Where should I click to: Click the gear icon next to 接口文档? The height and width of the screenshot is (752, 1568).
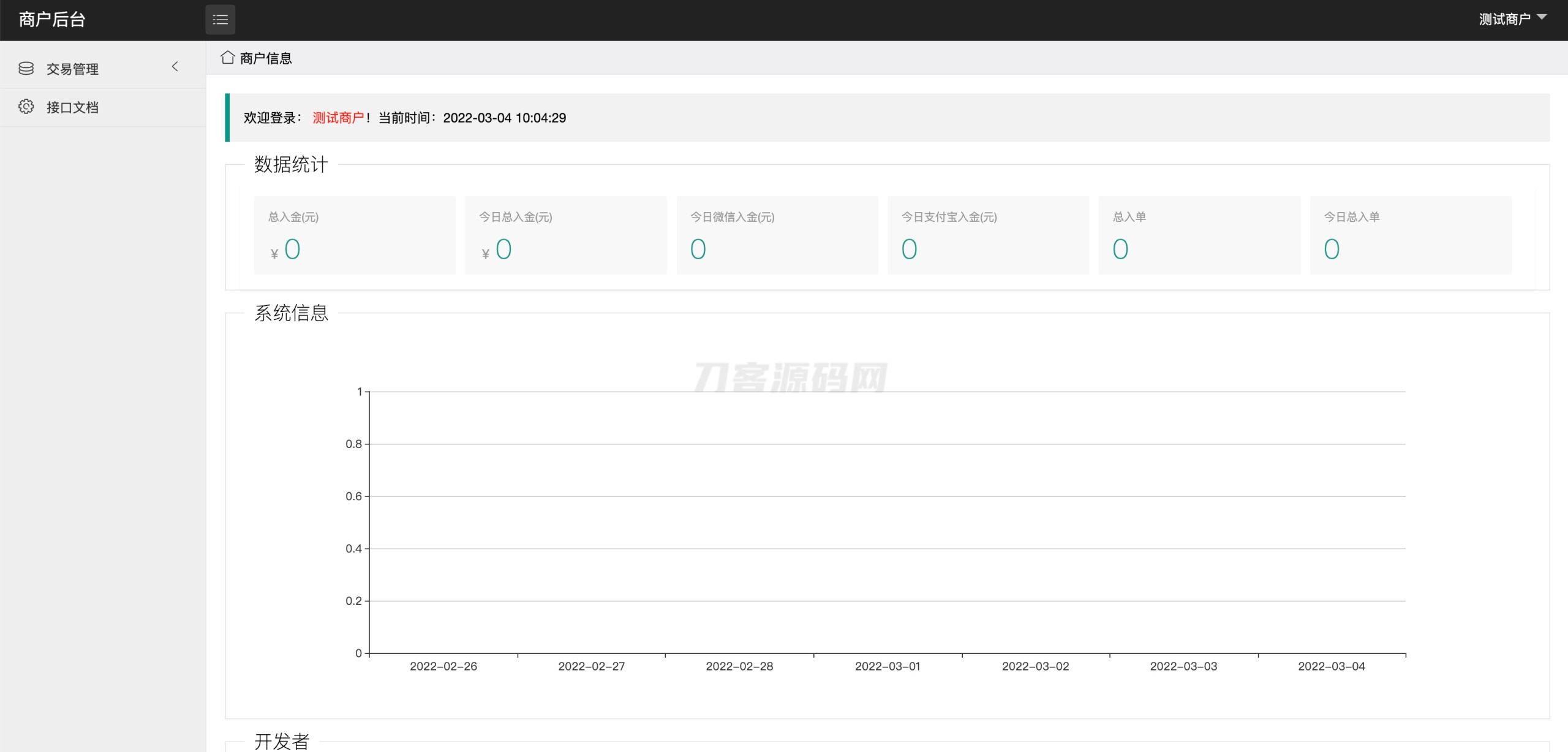click(x=26, y=107)
